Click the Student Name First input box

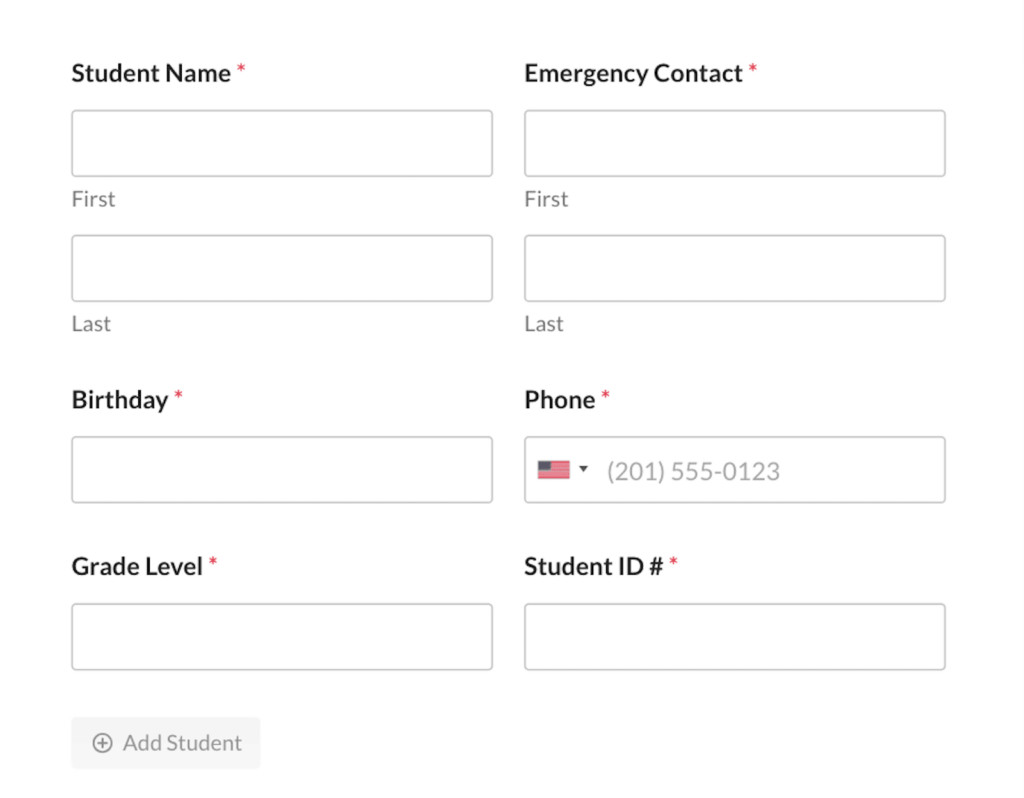tap(281, 143)
